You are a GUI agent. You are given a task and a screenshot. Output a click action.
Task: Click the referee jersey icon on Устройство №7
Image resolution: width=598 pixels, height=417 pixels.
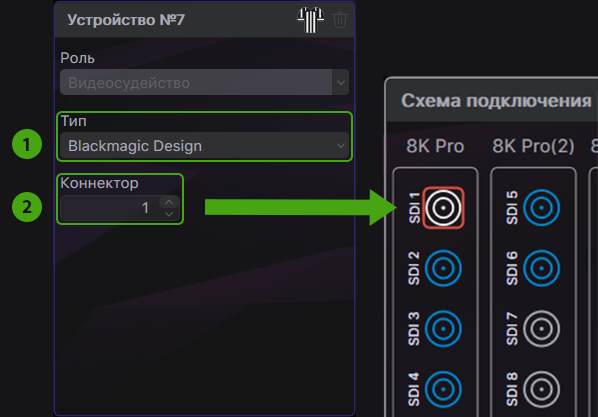tap(310, 19)
